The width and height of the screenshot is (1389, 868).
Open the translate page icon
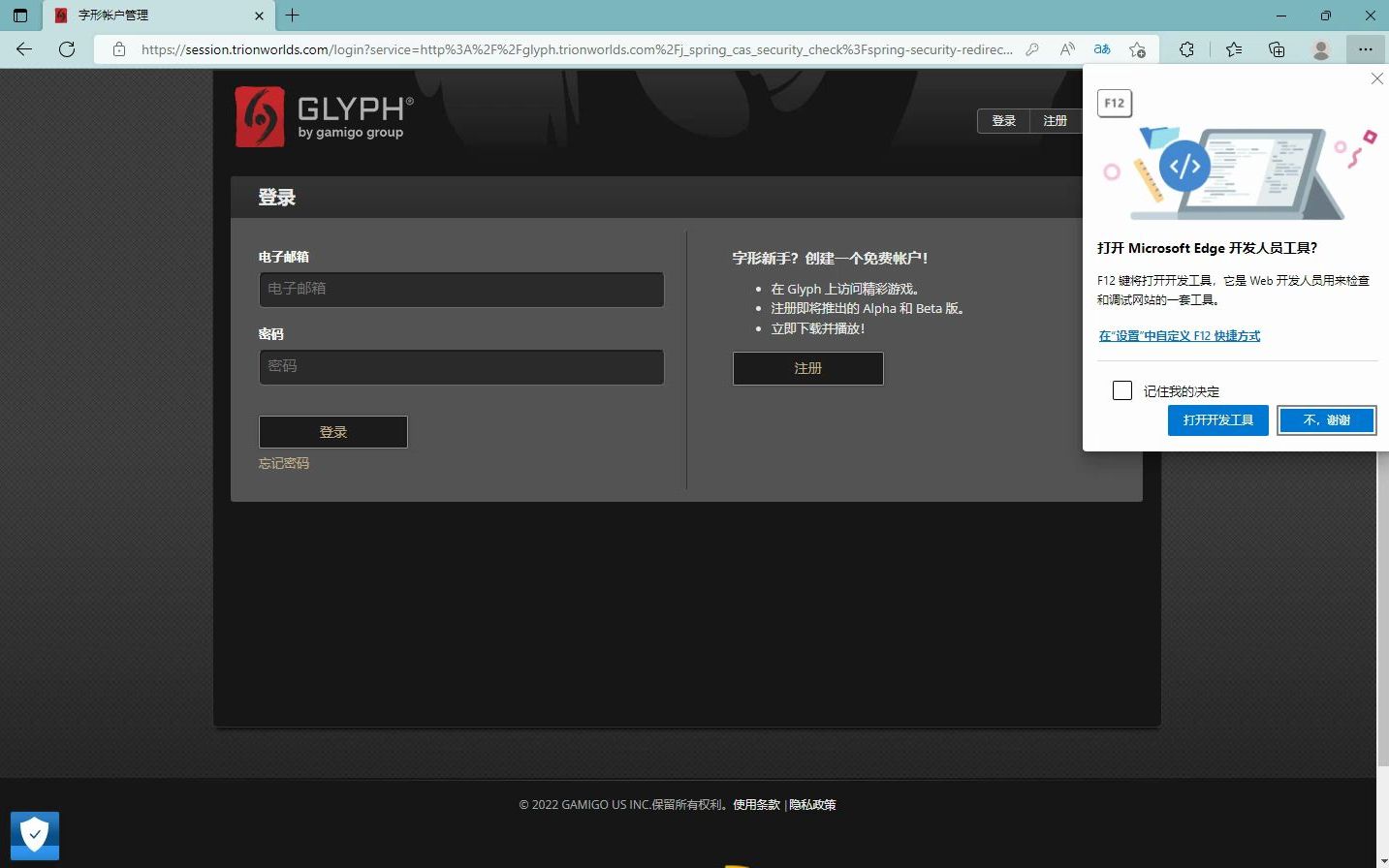1102,49
